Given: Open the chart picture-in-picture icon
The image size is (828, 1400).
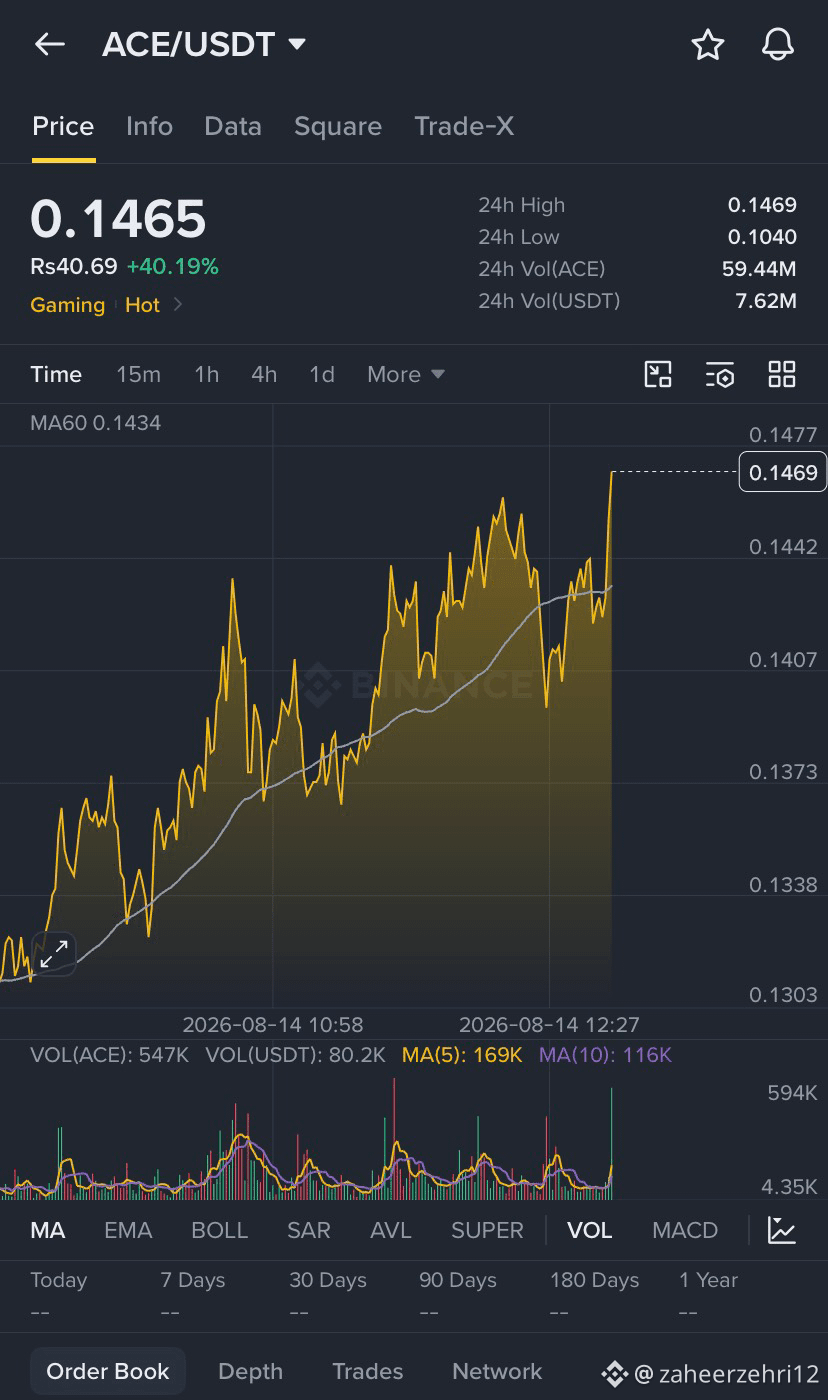Looking at the screenshot, I should [x=658, y=375].
